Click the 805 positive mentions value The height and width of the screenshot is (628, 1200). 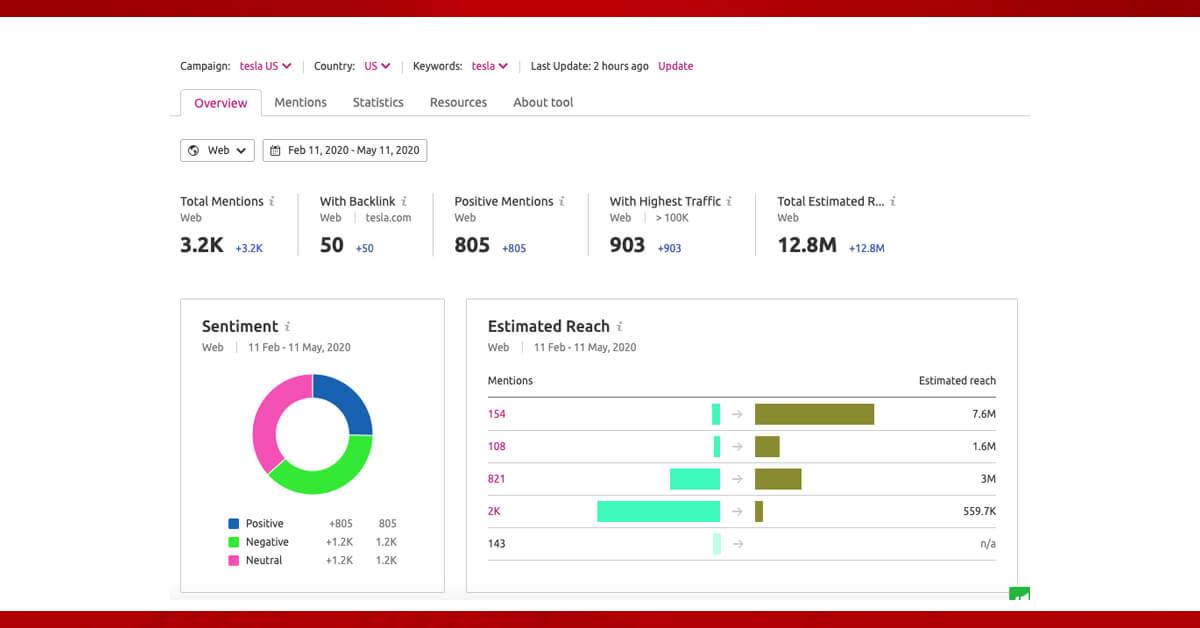point(472,245)
